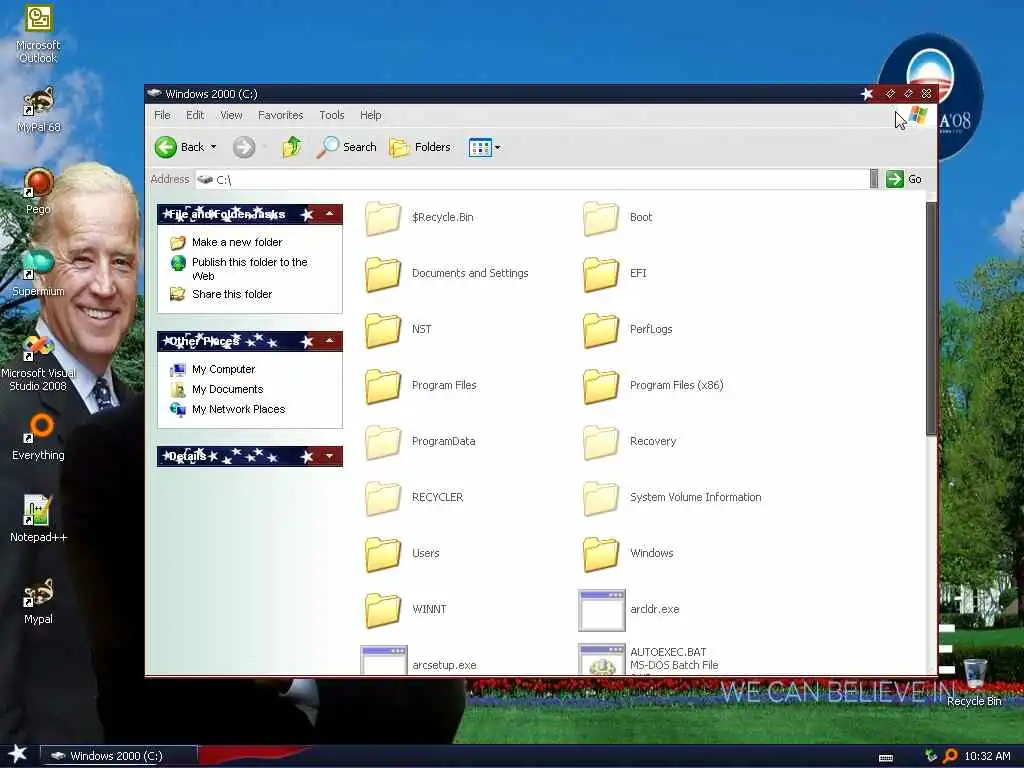The width and height of the screenshot is (1024, 768).
Task: Open the Help menu
Action: [x=370, y=115]
